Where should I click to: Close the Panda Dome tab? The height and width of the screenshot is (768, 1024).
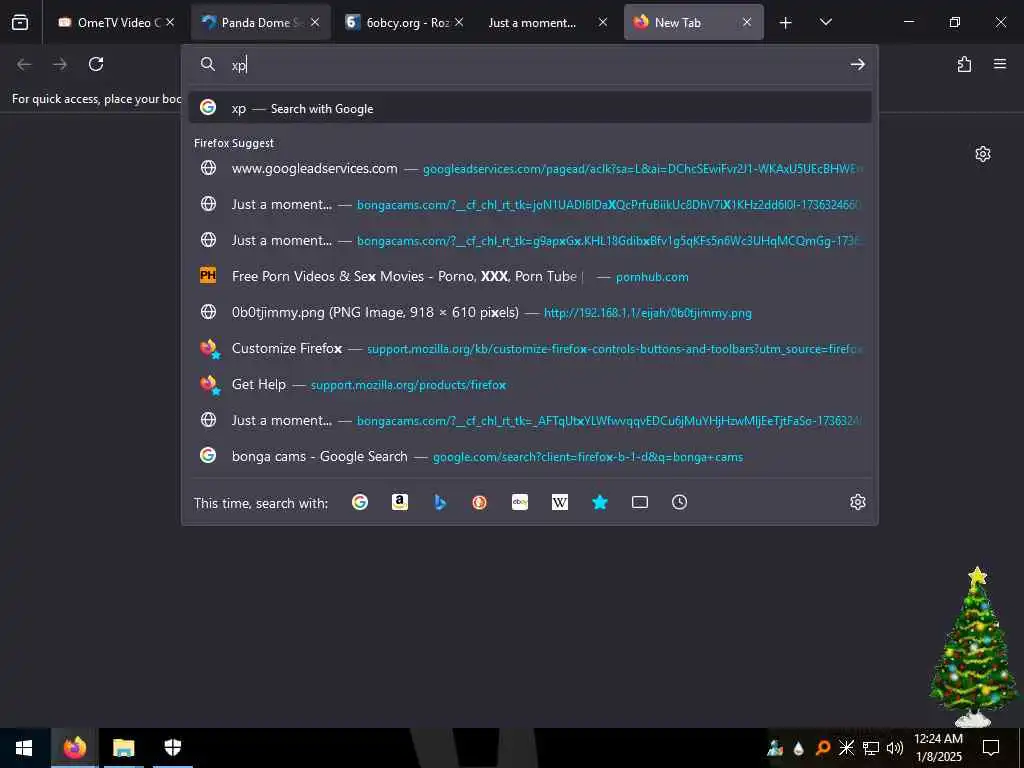point(315,22)
